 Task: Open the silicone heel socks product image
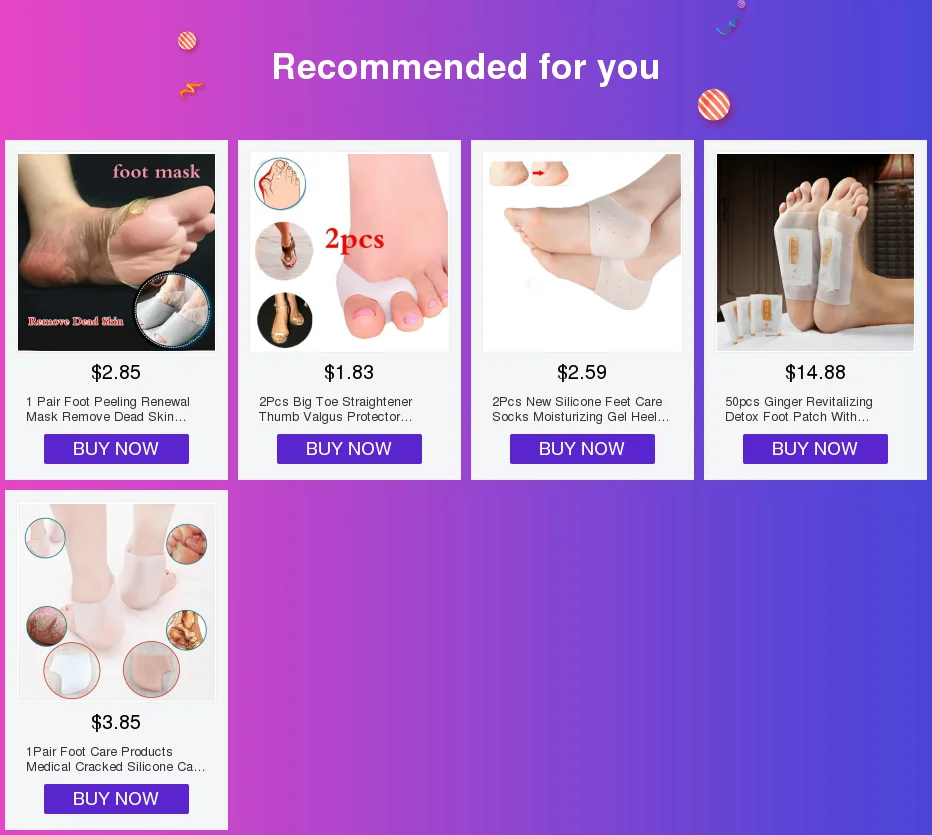pos(582,252)
